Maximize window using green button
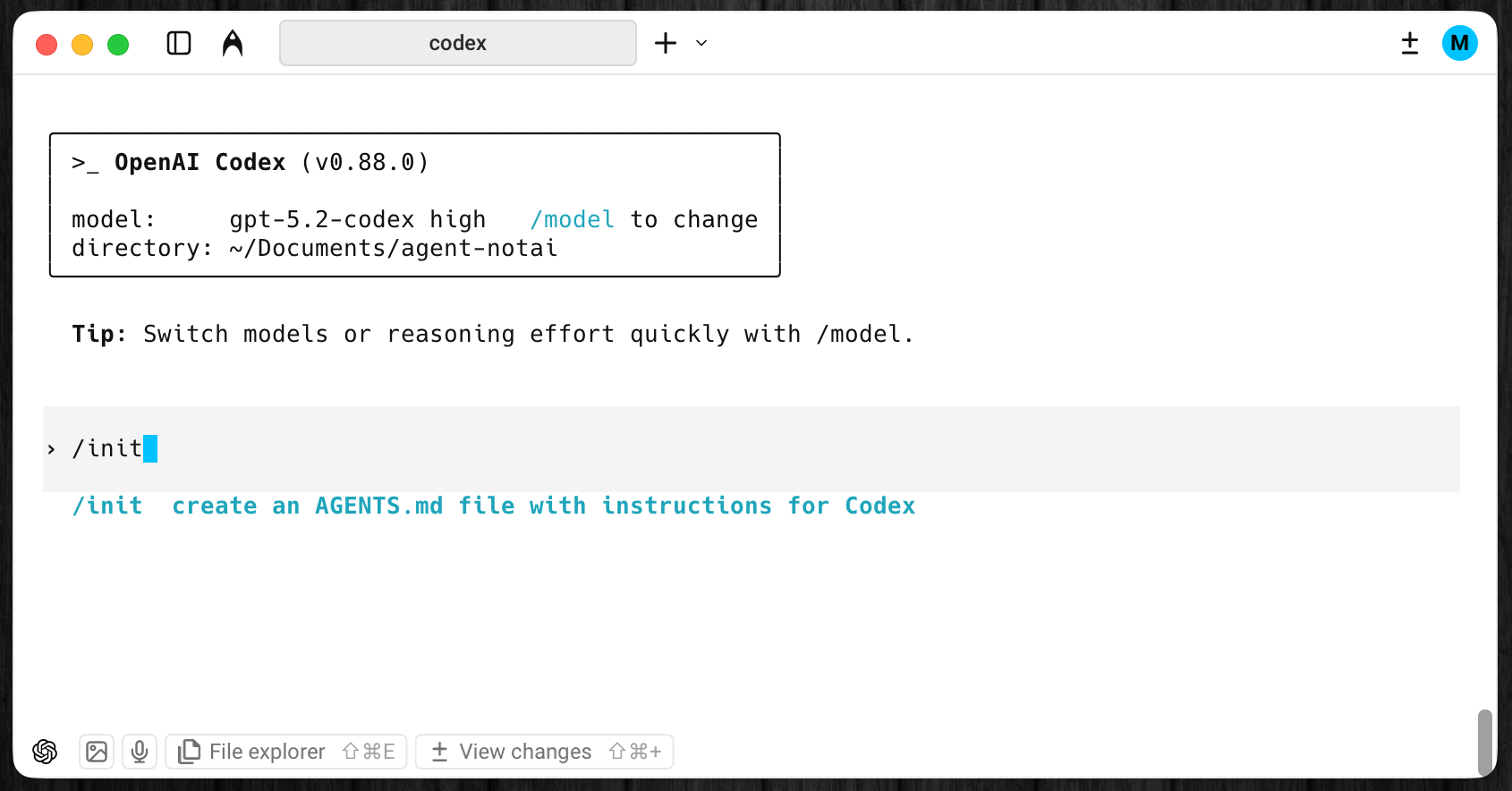The image size is (1512, 791). (118, 44)
